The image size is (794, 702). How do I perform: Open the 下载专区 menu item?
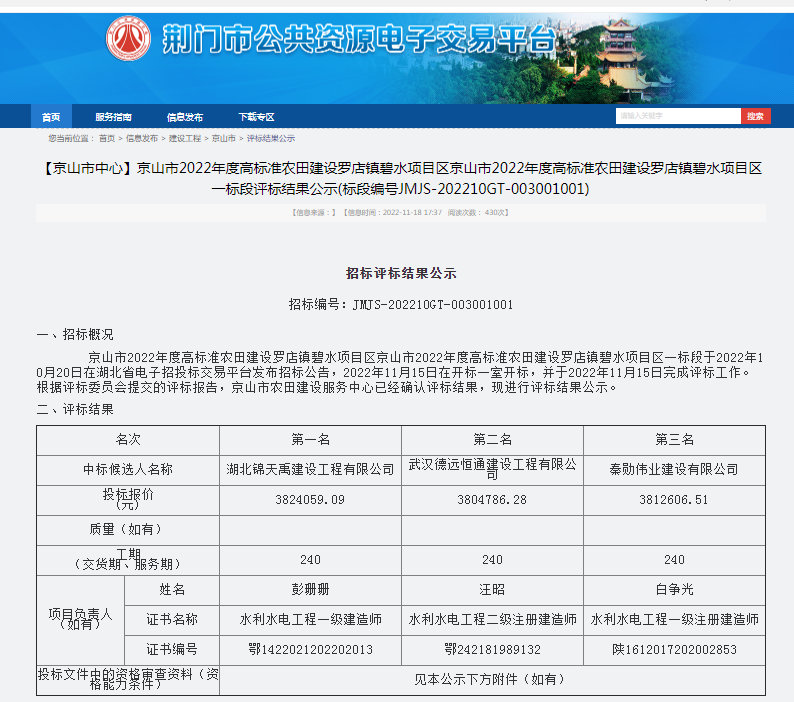(x=255, y=117)
